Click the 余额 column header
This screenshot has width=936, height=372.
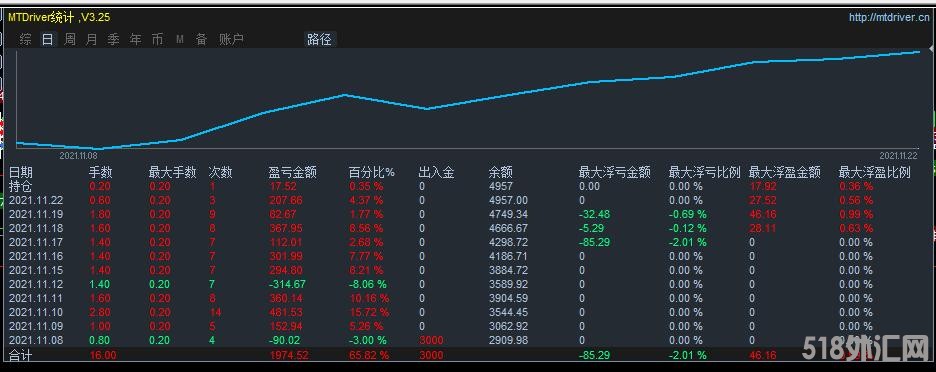tap(500, 173)
